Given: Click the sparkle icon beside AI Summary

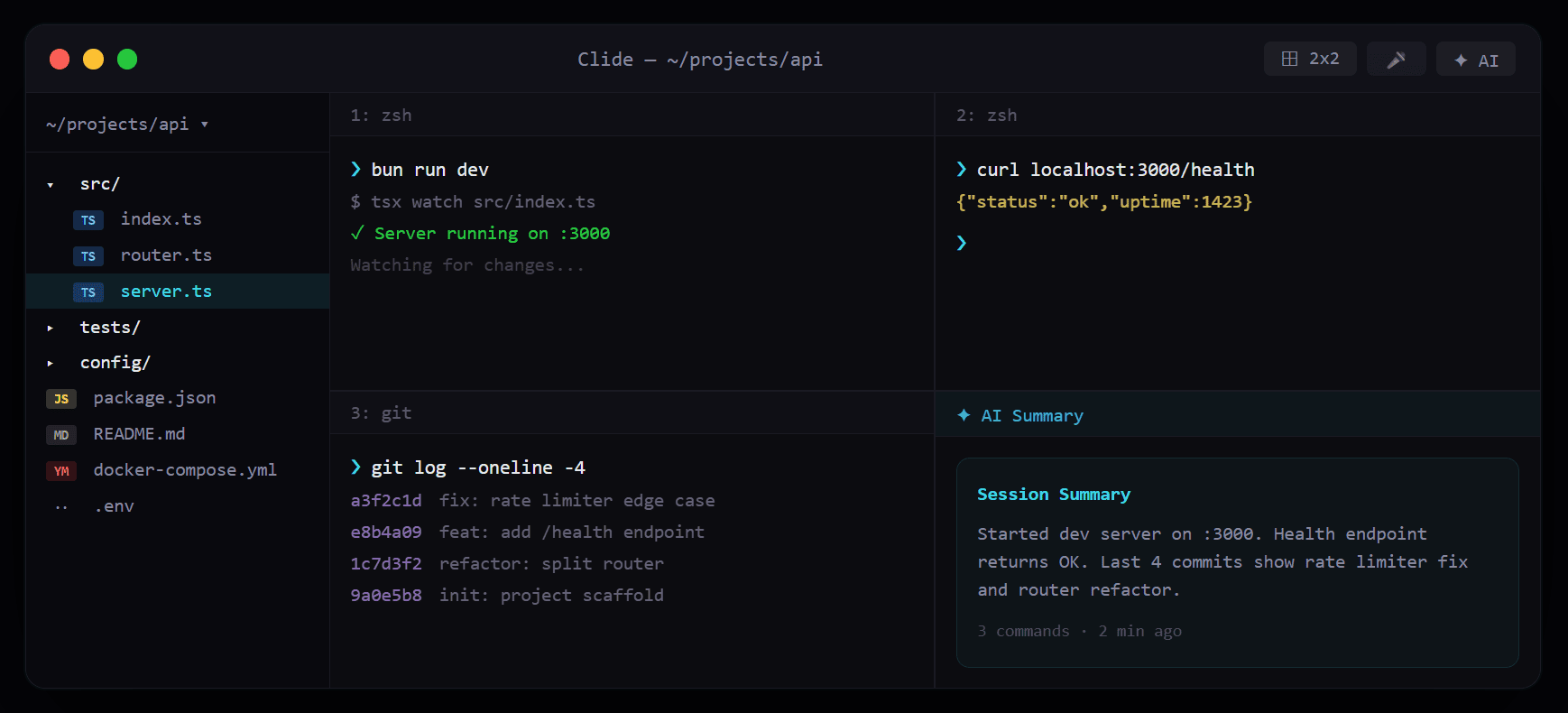Looking at the screenshot, I should [x=964, y=415].
